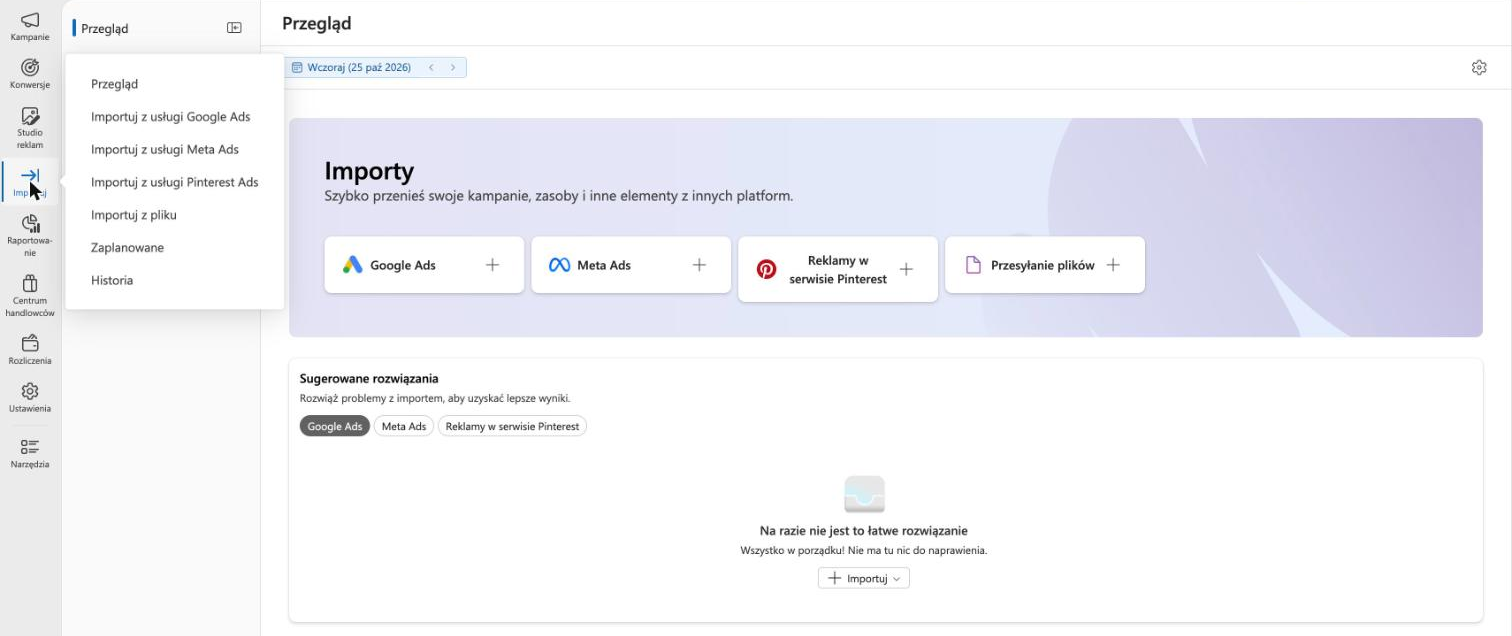Select the Meta Ads filter pill
Viewport: 1512px width, 636px height.
(x=404, y=426)
